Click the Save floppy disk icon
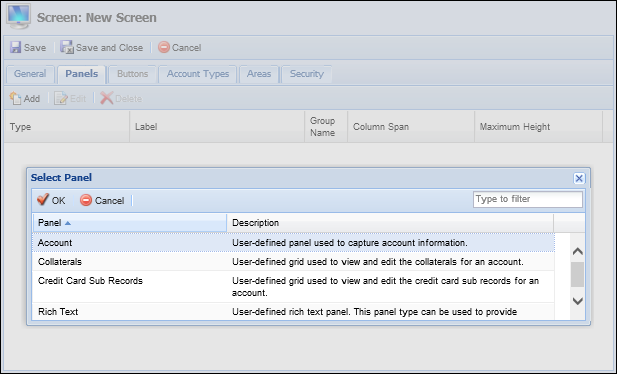The height and width of the screenshot is (374, 617). [x=15, y=48]
